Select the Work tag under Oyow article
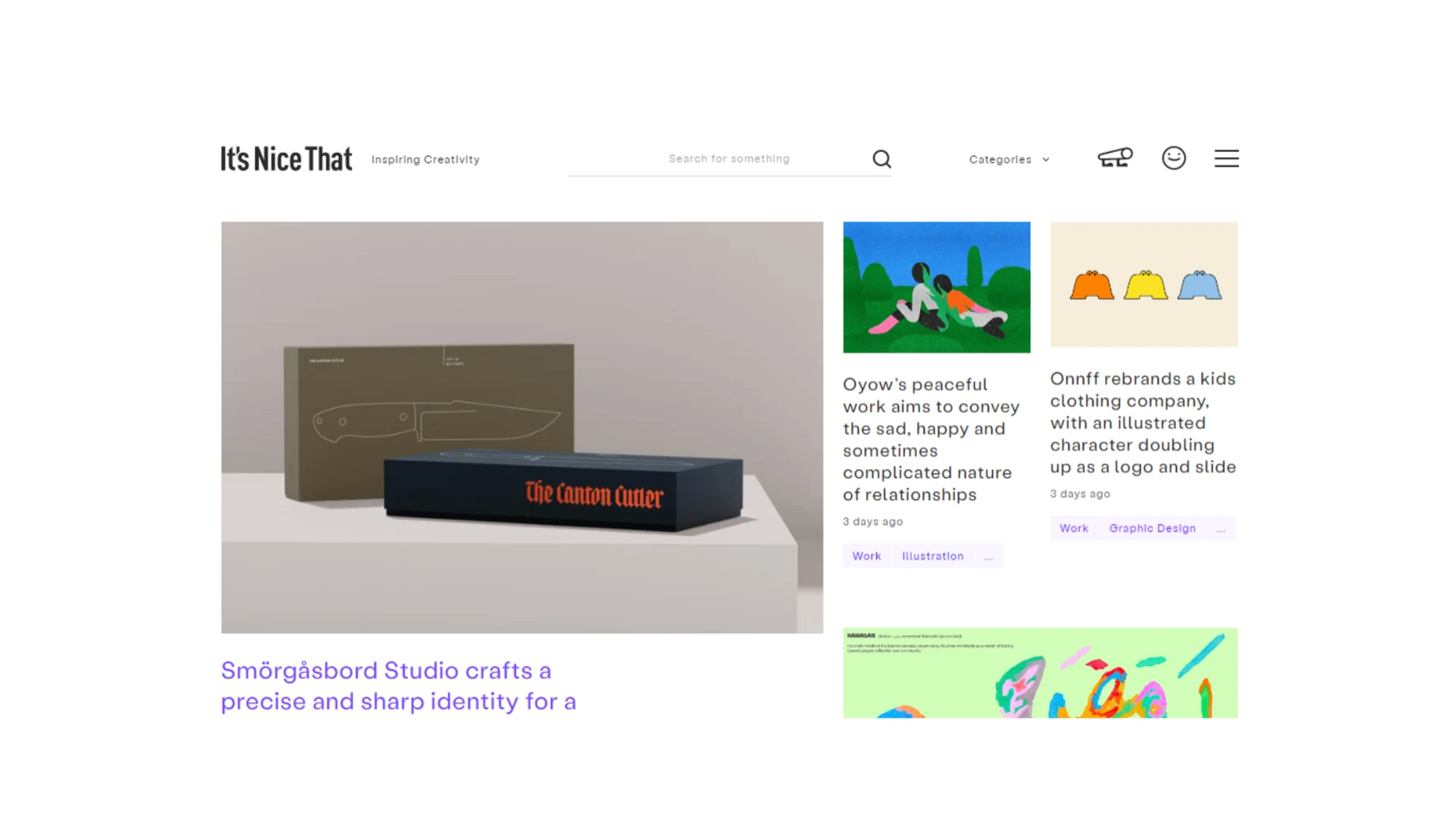 pyautogui.click(x=866, y=556)
